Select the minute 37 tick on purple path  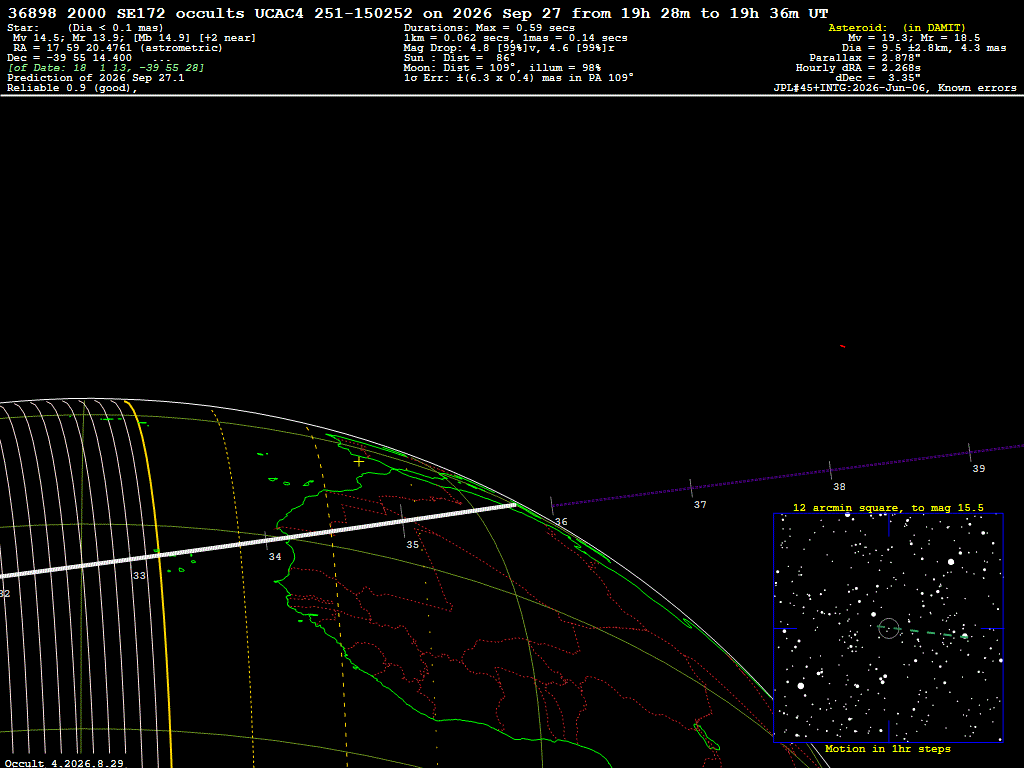(x=690, y=487)
